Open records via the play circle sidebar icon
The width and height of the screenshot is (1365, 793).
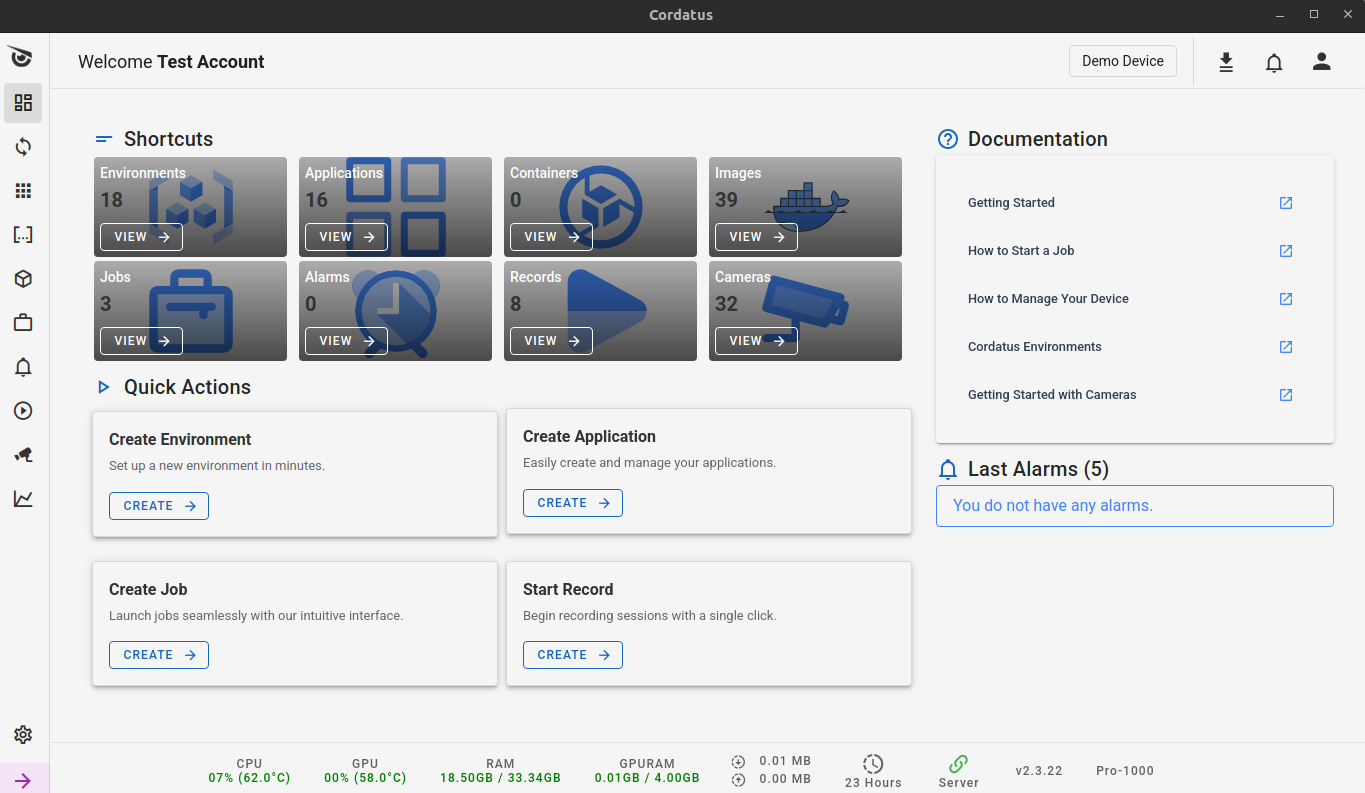click(x=22, y=410)
